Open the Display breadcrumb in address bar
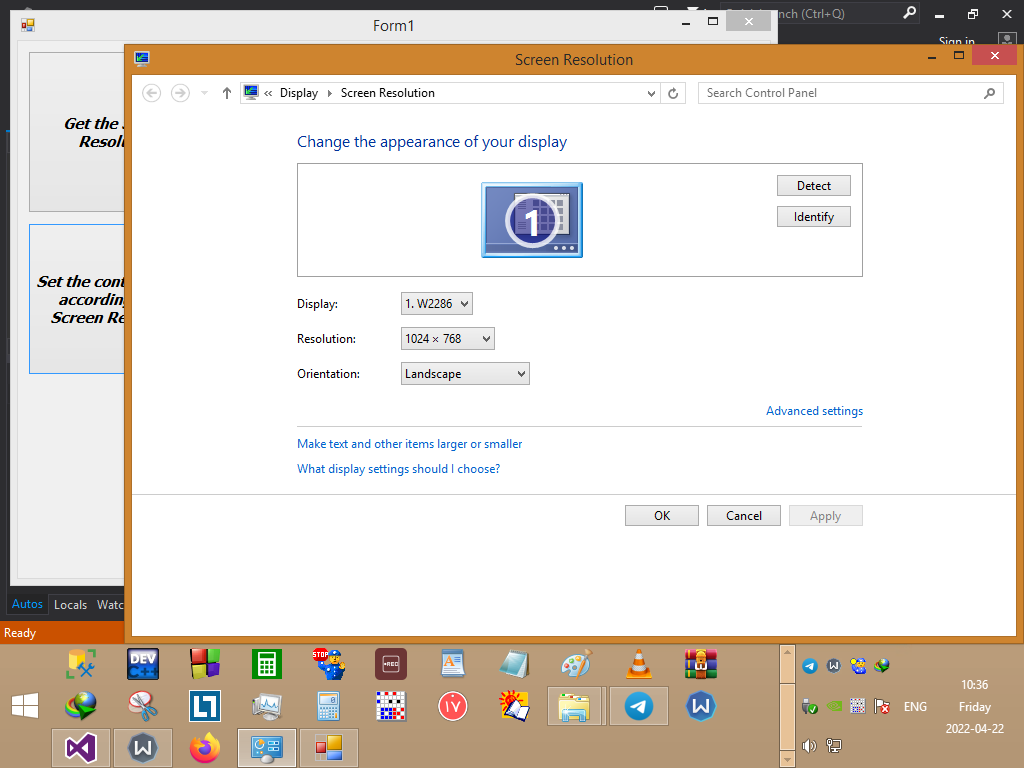Image resolution: width=1024 pixels, height=768 pixels. (299, 93)
